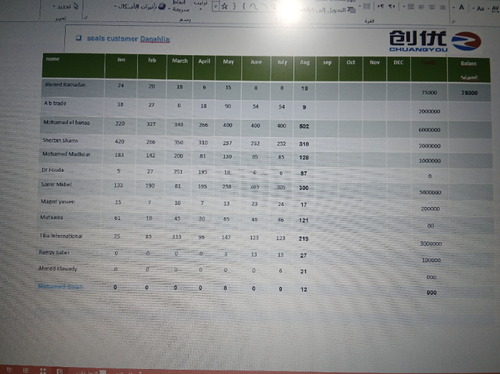The height and width of the screenshot is (374, 500).
Task: Click the '5000000' cell
Action: [x=430, y=192]
